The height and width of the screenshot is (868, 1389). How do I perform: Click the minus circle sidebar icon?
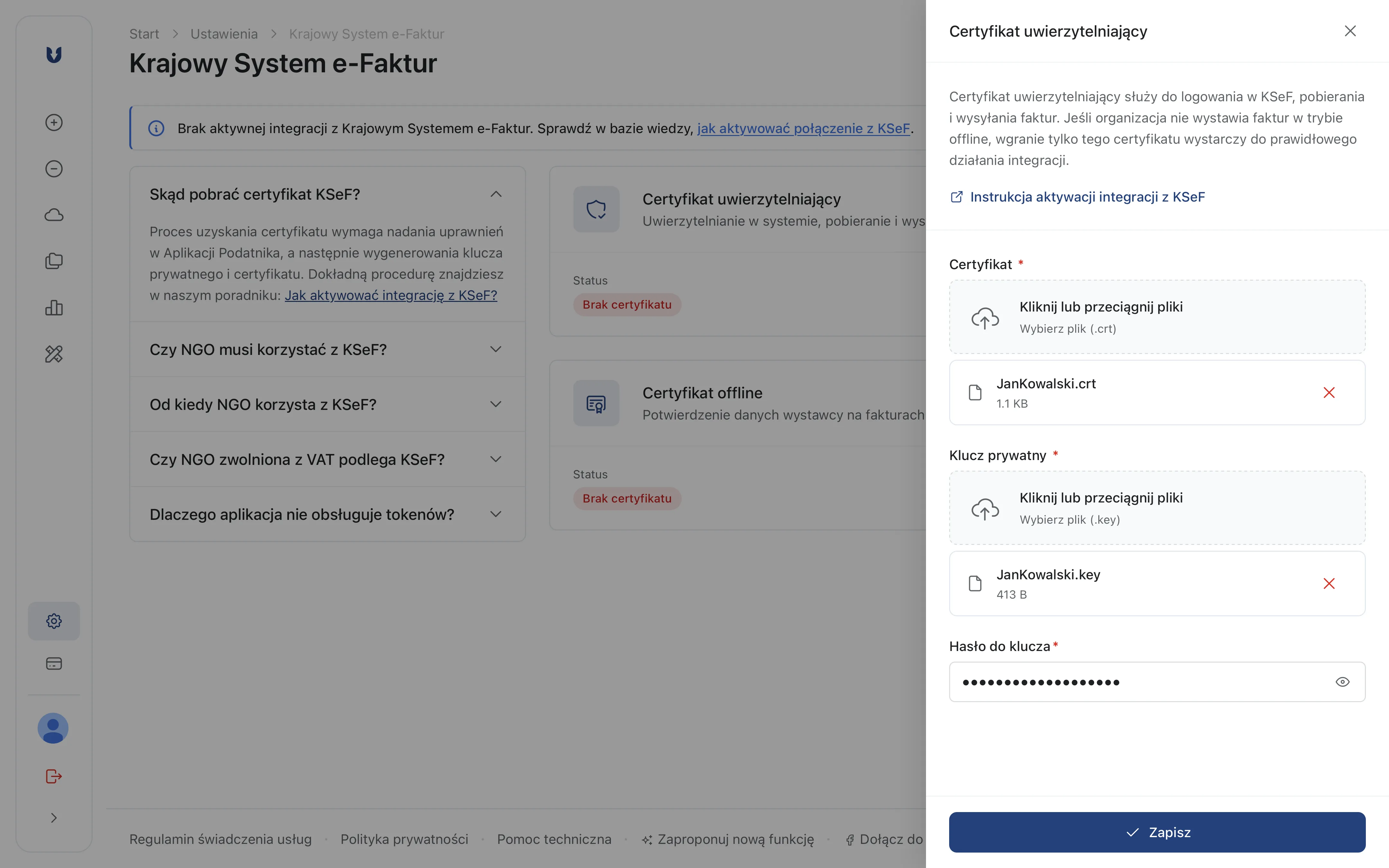54,169
